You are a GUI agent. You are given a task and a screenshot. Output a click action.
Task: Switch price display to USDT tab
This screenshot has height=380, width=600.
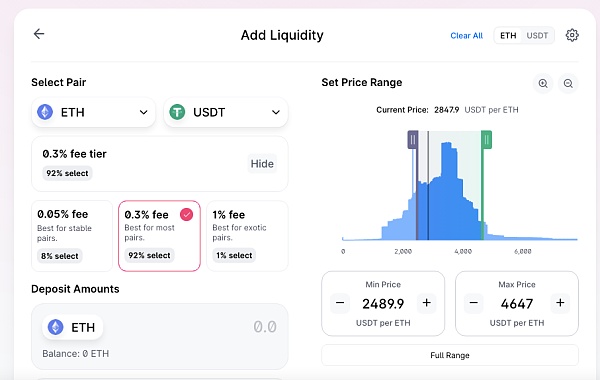click(x=537, y=36)
